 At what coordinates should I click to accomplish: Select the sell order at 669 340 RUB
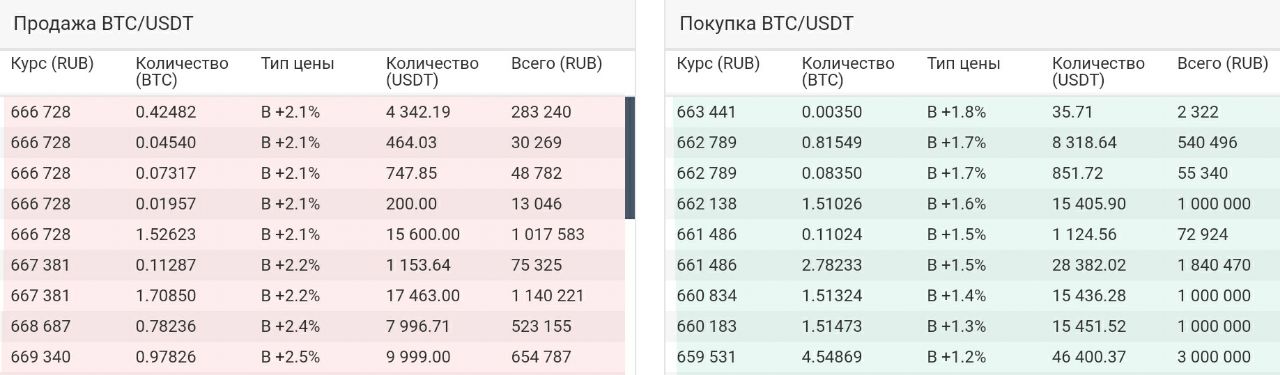[314, 357]
